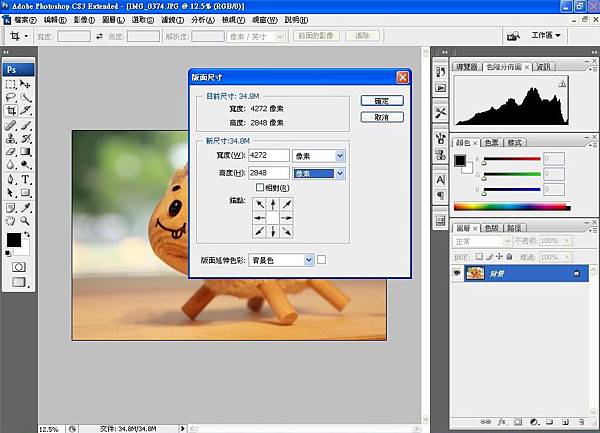Open the 濾鏡(T) menu
The image size is (600, 433).
click(x=172, y=20)
